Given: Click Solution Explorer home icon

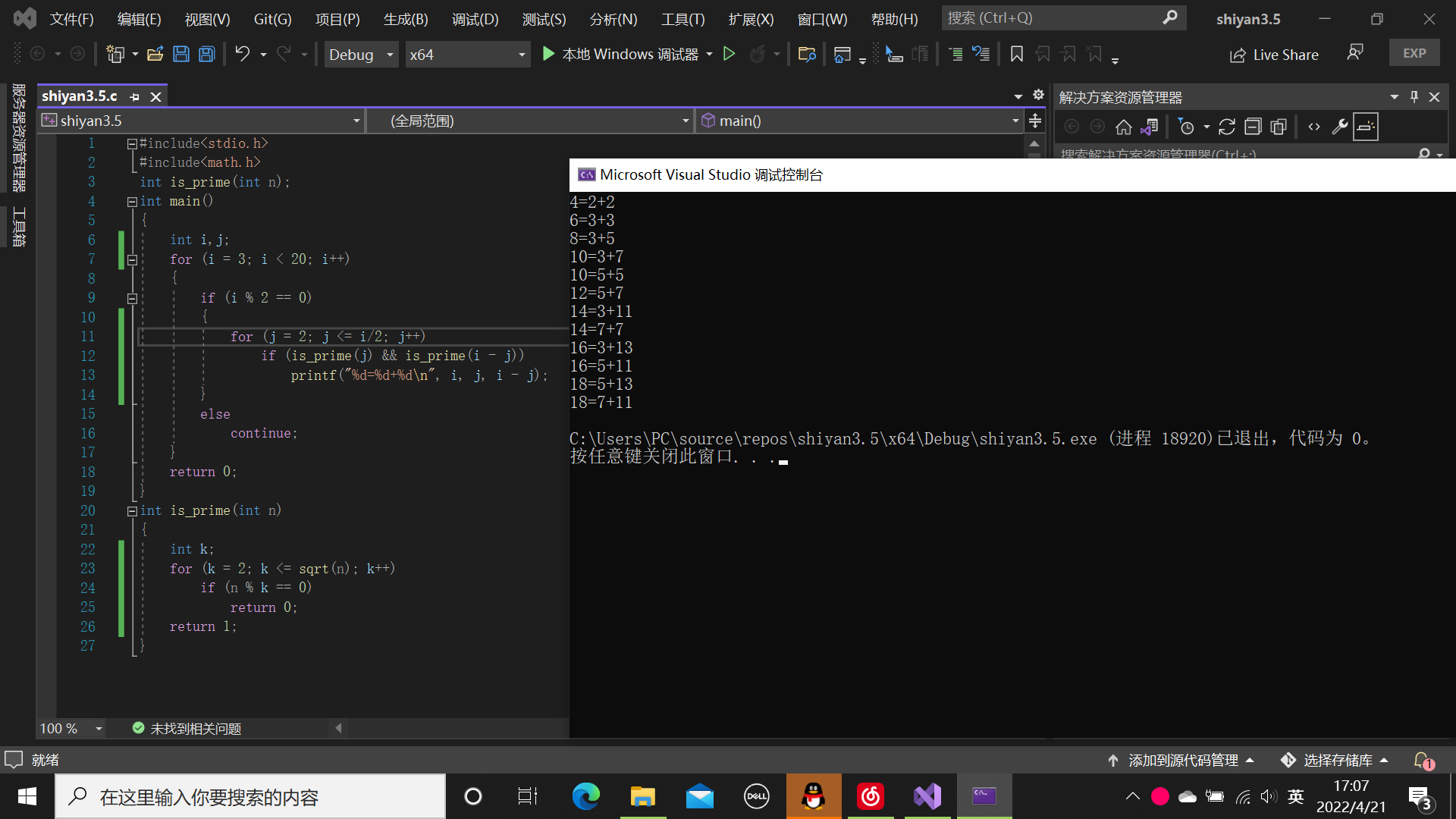Looking at the screenshot, I should point(1123,127).
